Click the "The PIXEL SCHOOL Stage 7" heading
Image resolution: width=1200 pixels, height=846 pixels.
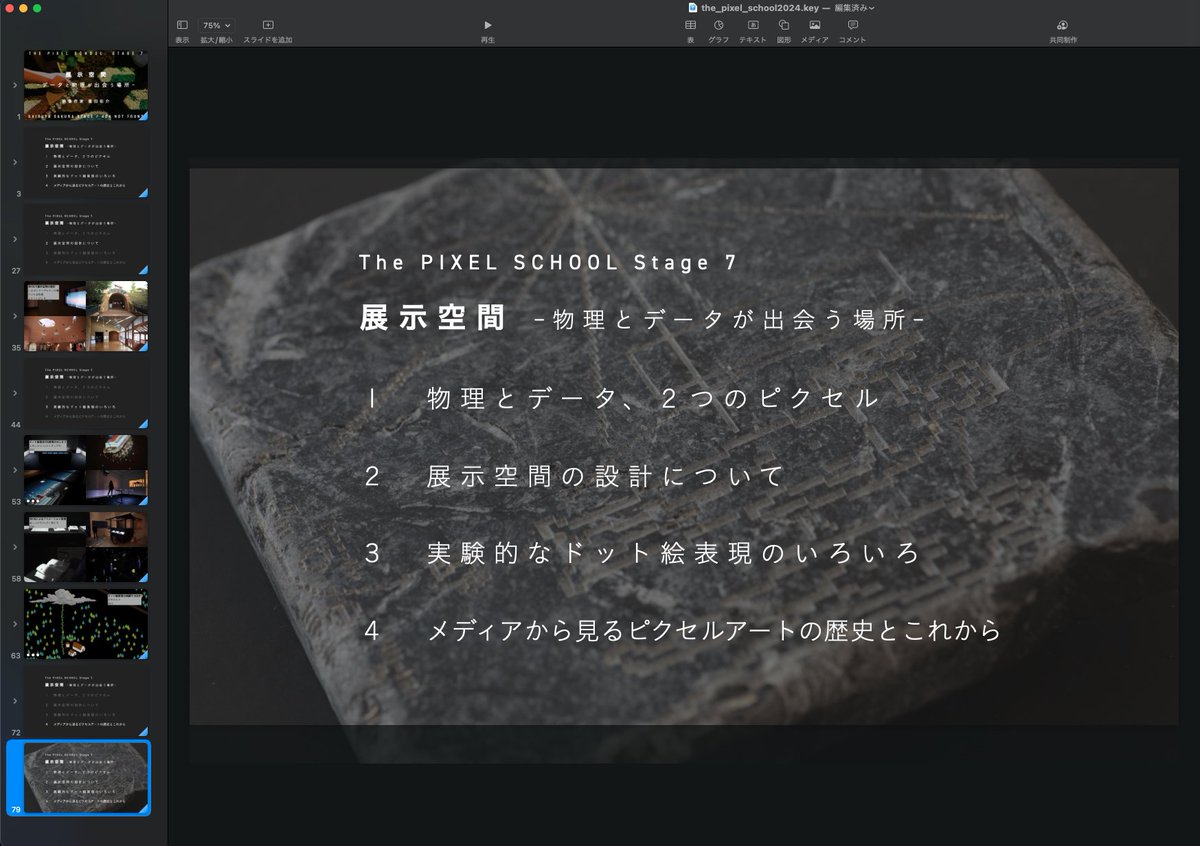click(548, 263)
